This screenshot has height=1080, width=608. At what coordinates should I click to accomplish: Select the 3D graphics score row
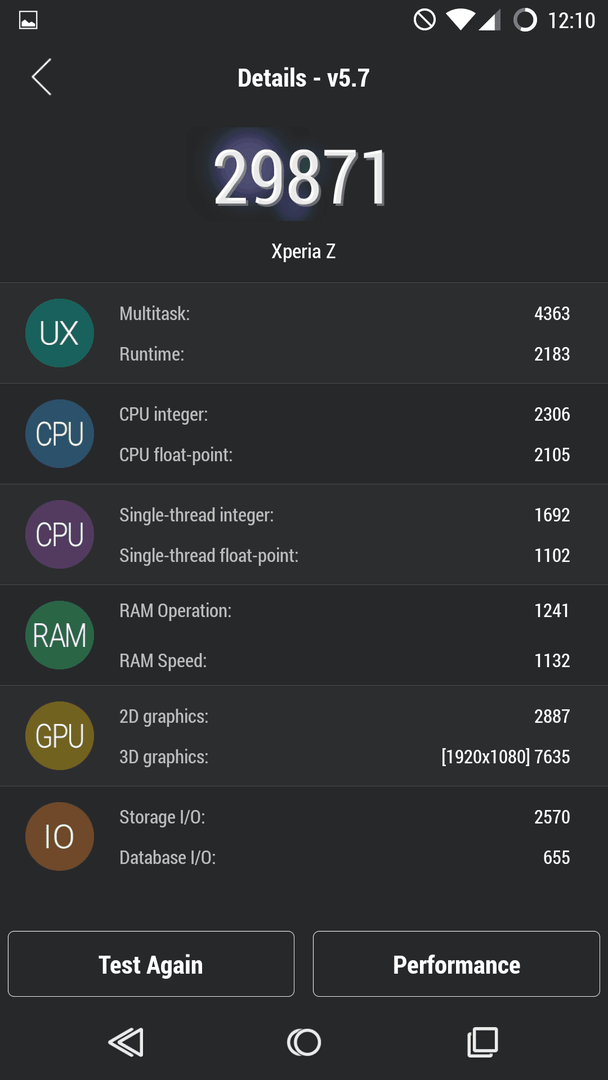point(344,757)
